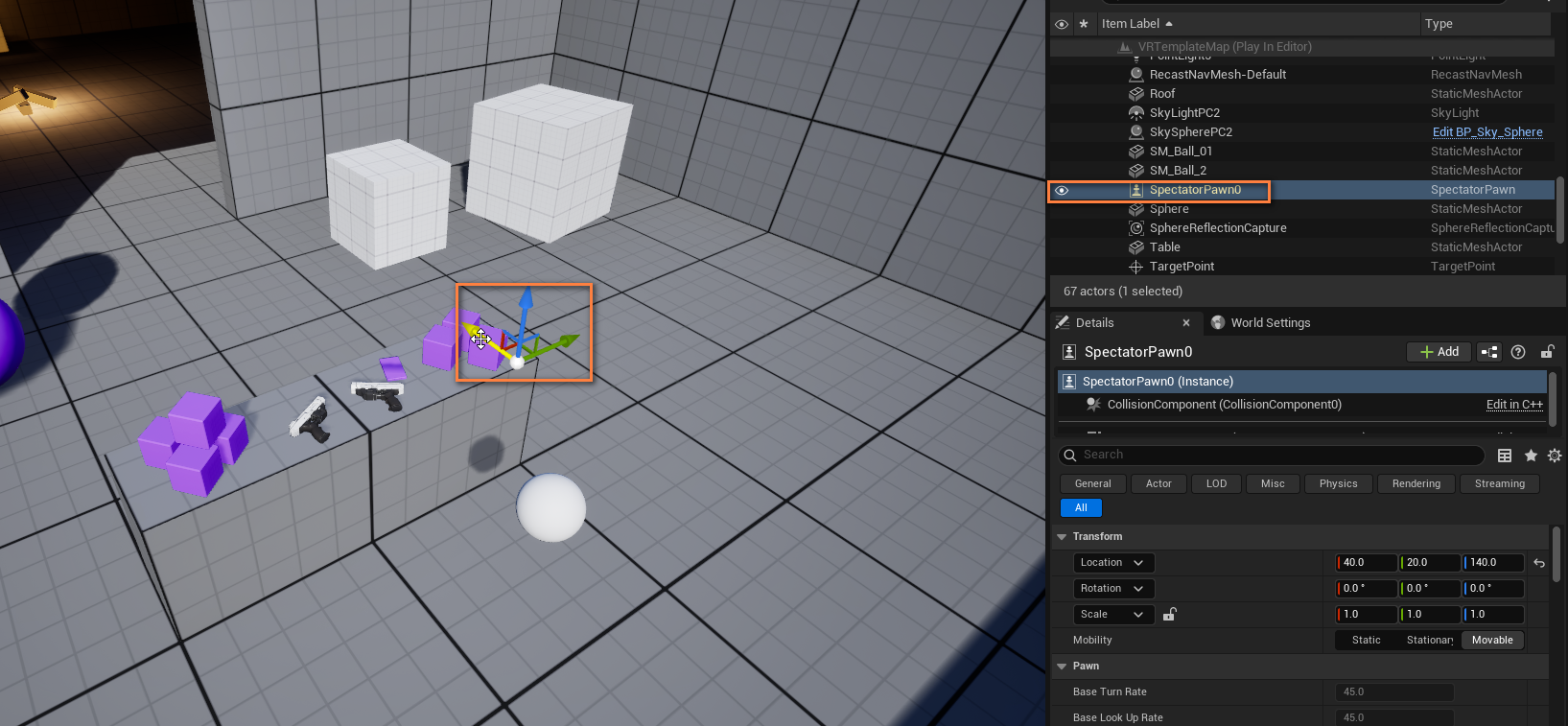
Task: Click the Location X value field
Action: point(1367,563)
